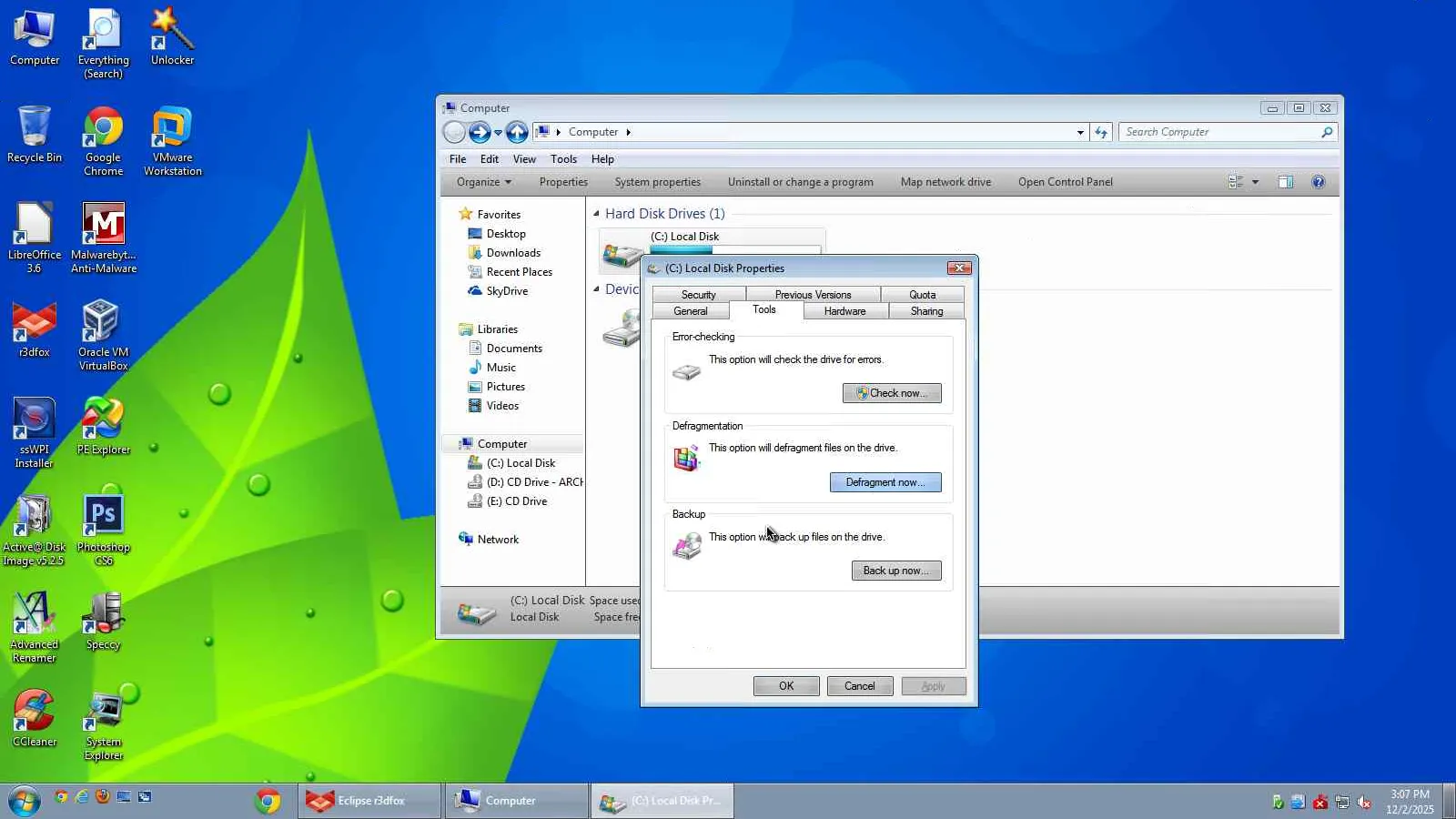Screen dimensions: 1456x819
Task: Toggle the preview pane button
Action: (x=1285, y=182)
